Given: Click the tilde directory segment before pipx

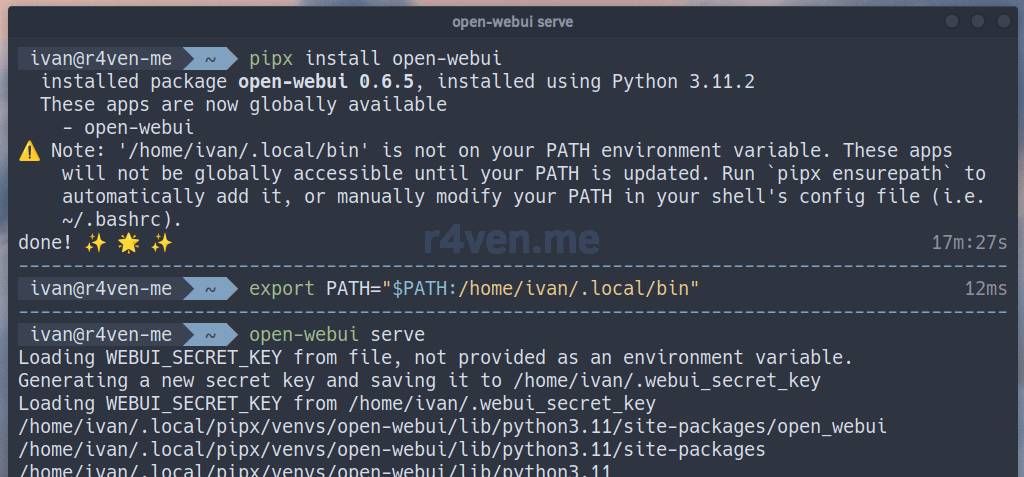Looking at the screenshot, I should (x=211, y=58).
